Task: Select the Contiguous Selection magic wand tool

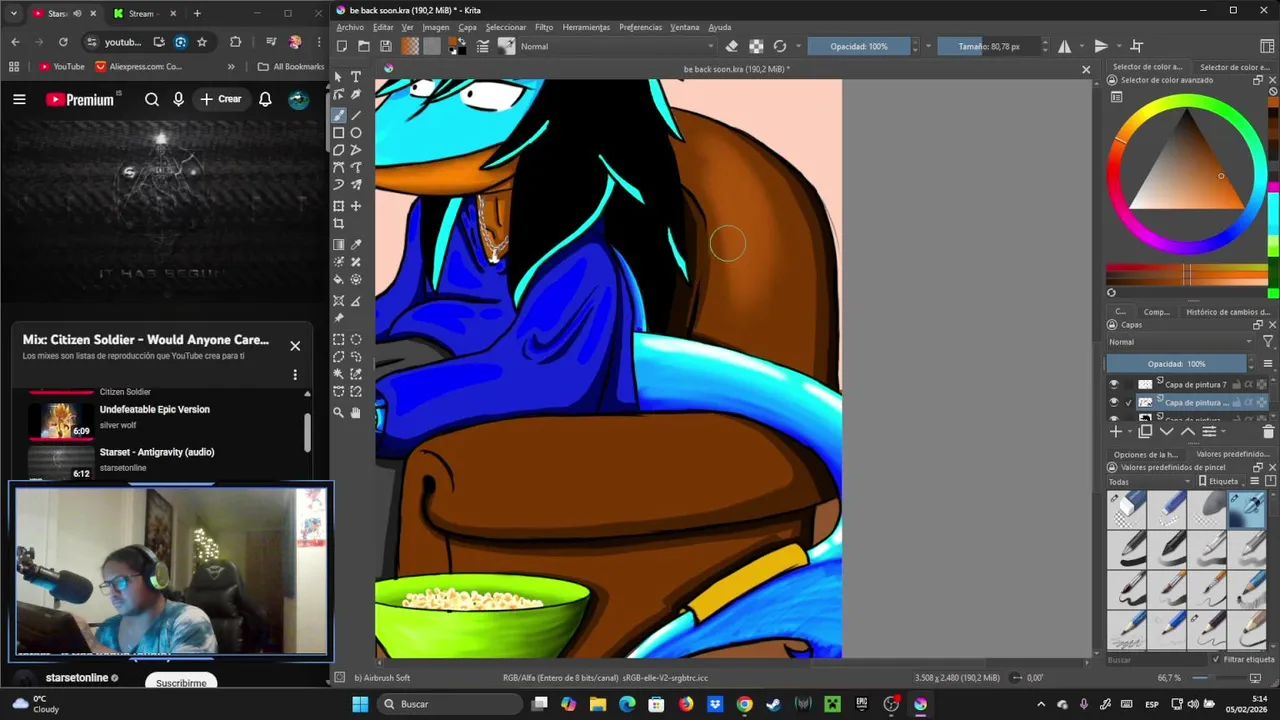Action: [339, 374]
